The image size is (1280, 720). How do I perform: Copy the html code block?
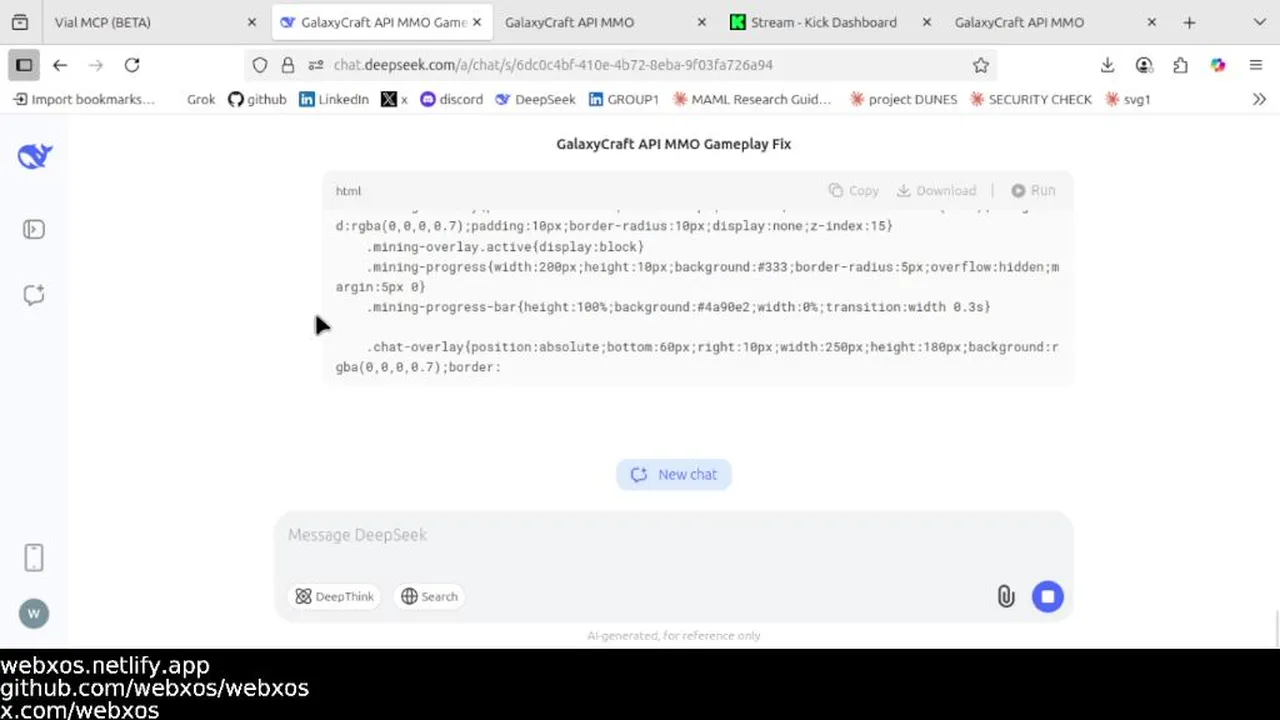point(853,190)
